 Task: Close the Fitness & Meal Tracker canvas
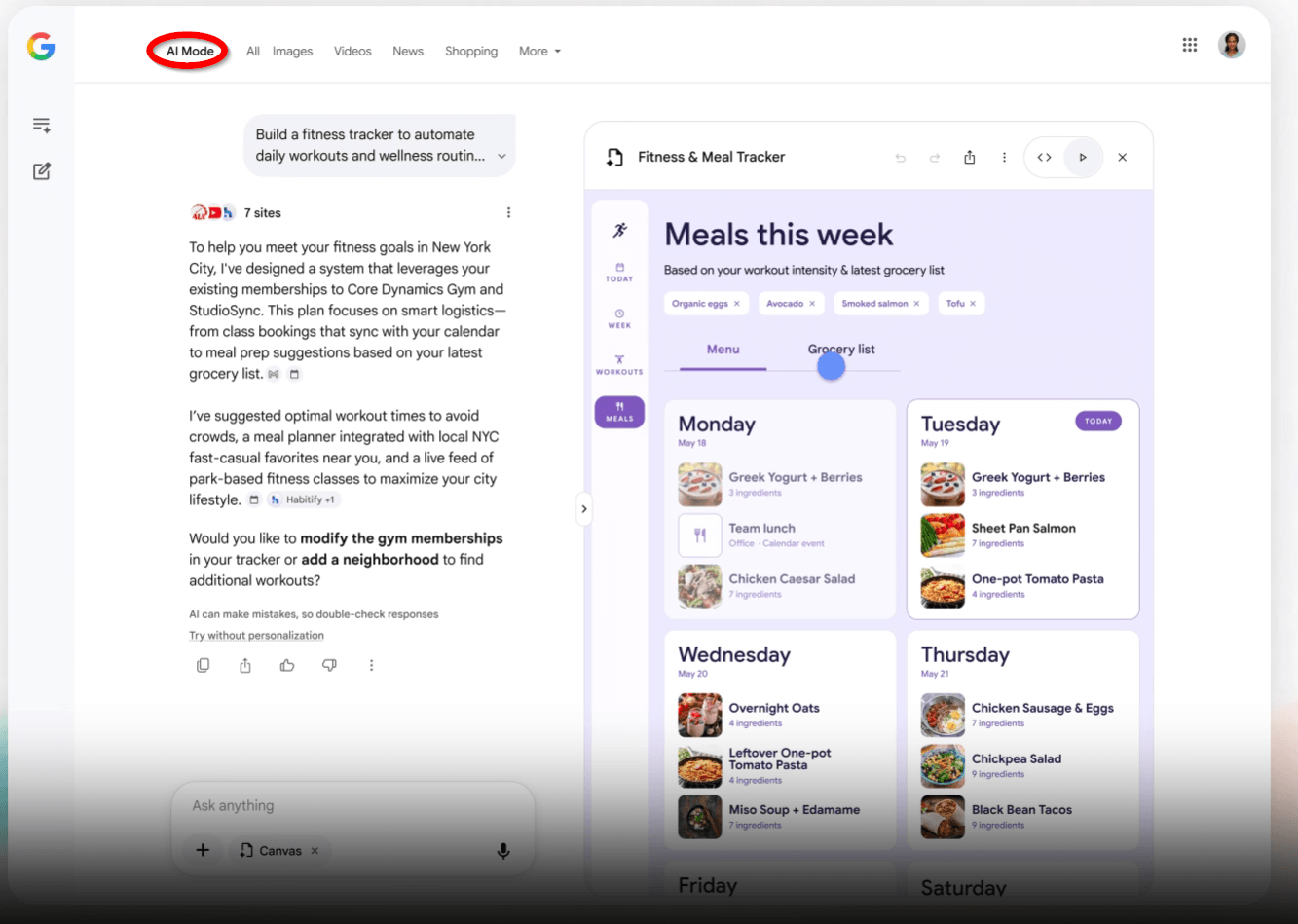pyautogui.click(x=1122, y=158)
